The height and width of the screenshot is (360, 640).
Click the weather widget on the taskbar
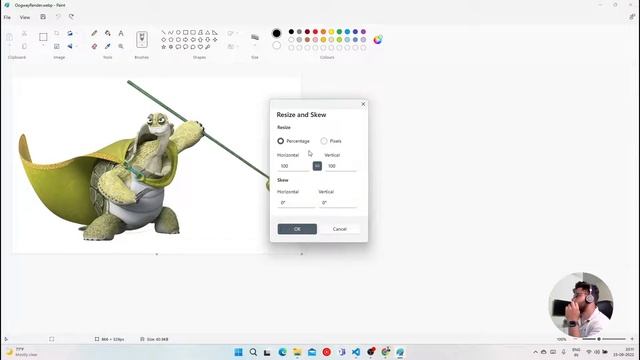[21, 352]
